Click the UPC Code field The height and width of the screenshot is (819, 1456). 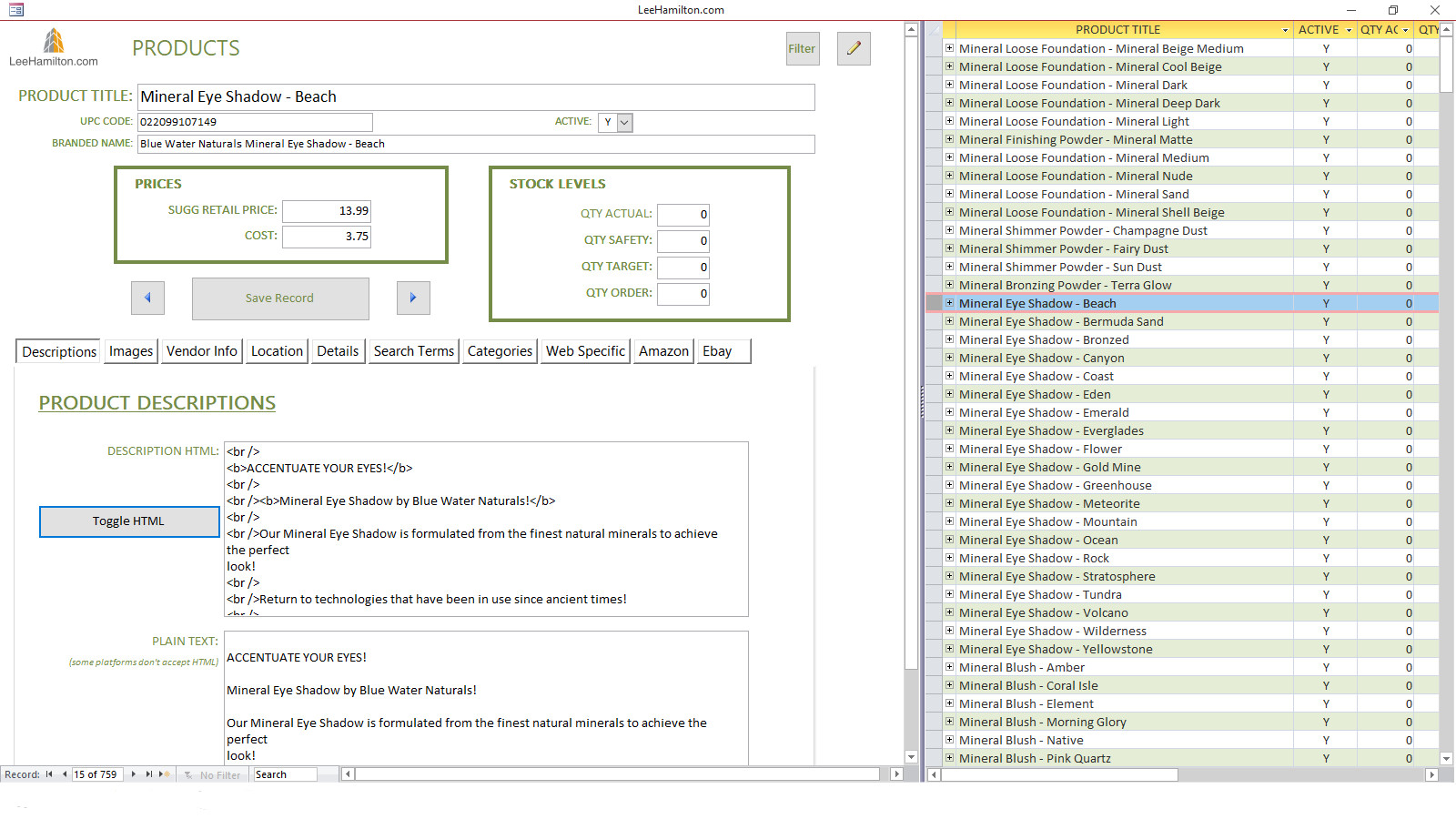[x=255, y=122]
